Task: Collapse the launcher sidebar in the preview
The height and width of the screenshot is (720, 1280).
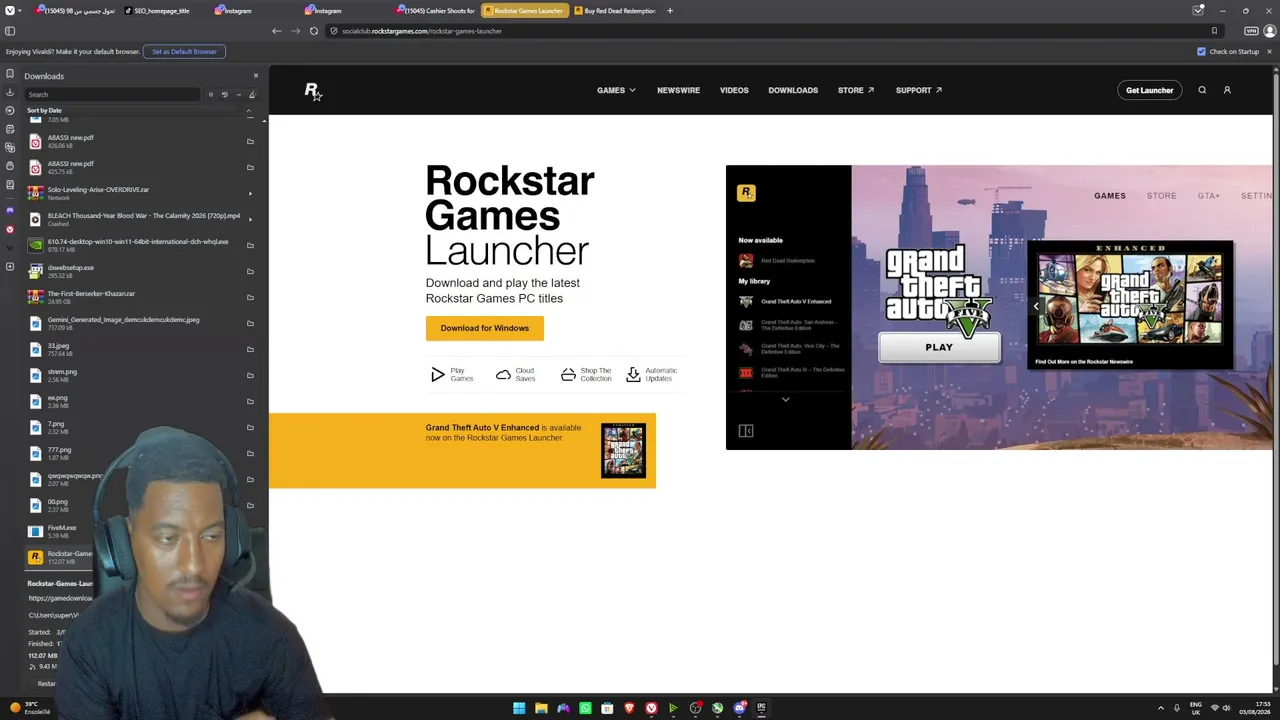Action: (x=746, y=431)
